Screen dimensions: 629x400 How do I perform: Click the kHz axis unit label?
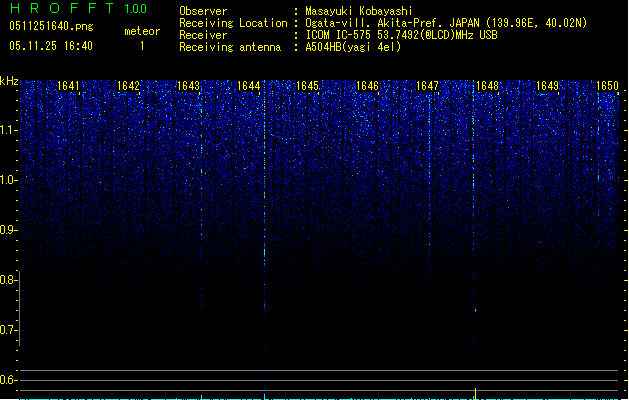click(x=9, y=81)
